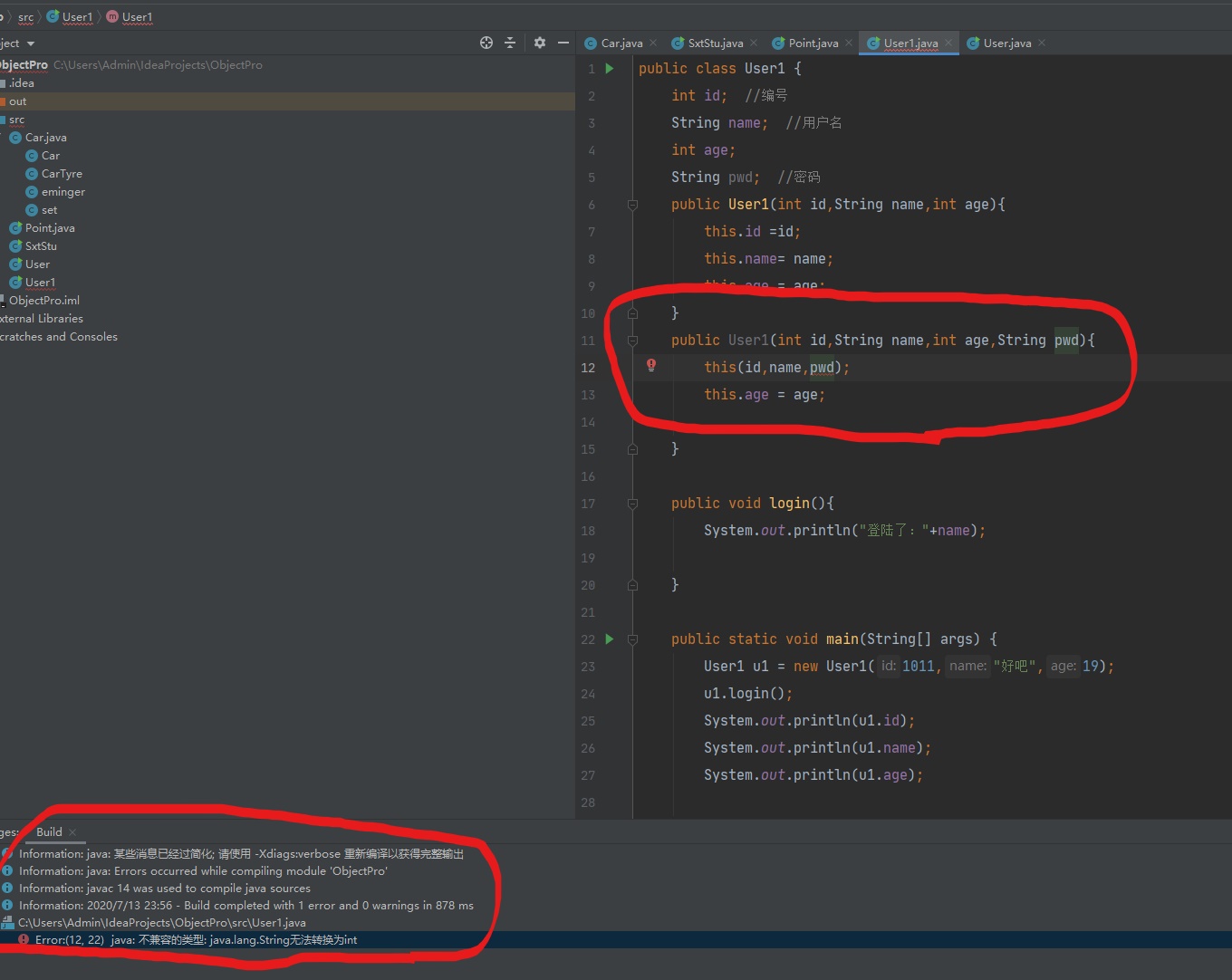Close the Point.java tab
The width and height of the screenshot is (1232, 980).
[x=849, y=43]
